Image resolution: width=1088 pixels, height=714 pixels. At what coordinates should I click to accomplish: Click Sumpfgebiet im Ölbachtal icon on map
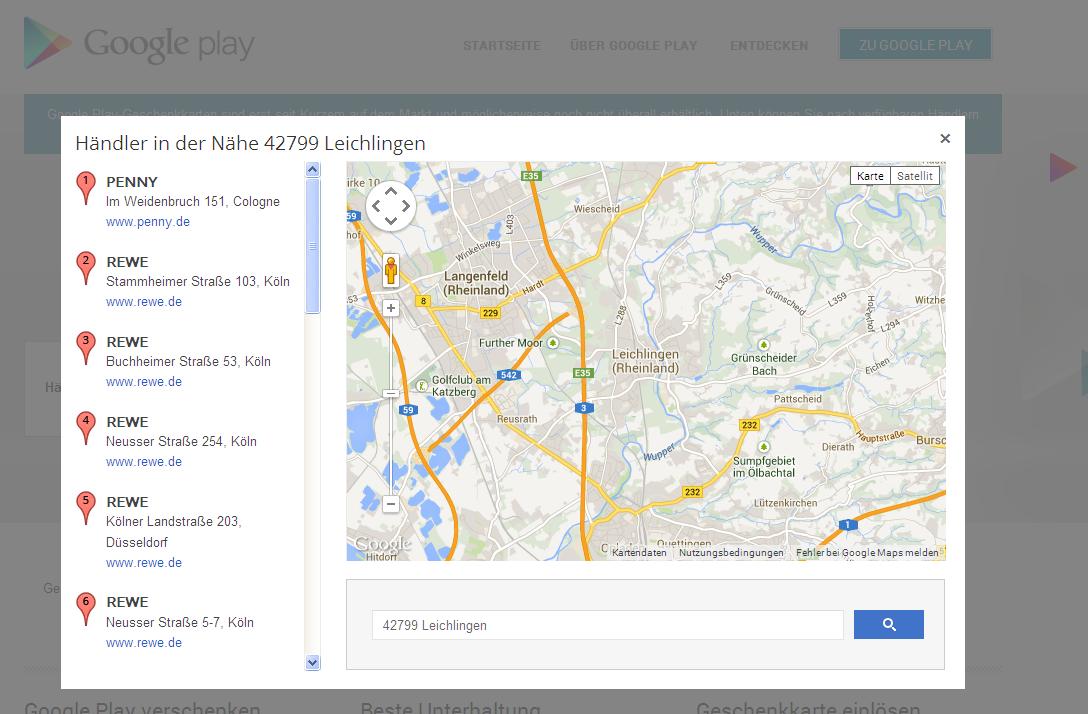point(764,447)
